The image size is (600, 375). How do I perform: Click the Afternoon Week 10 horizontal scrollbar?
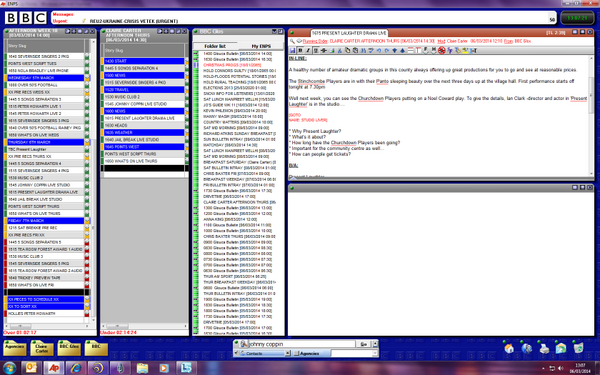tap(48, 326)
